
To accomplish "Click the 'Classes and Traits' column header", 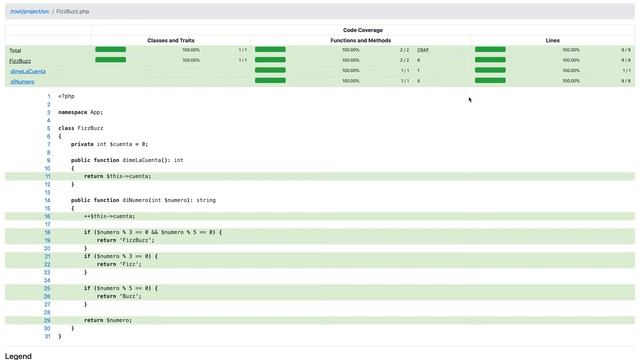I will coord(171,40).
